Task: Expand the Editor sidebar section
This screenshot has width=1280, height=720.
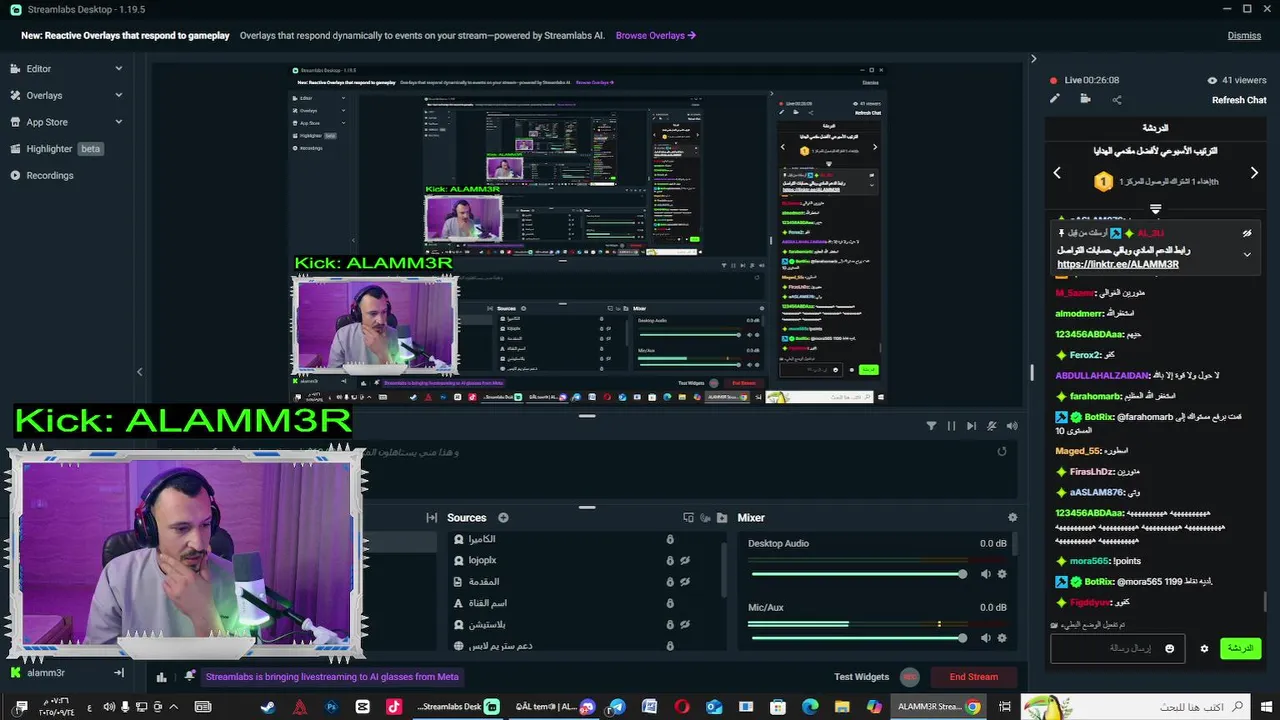Action: click(x=118, y=69)
